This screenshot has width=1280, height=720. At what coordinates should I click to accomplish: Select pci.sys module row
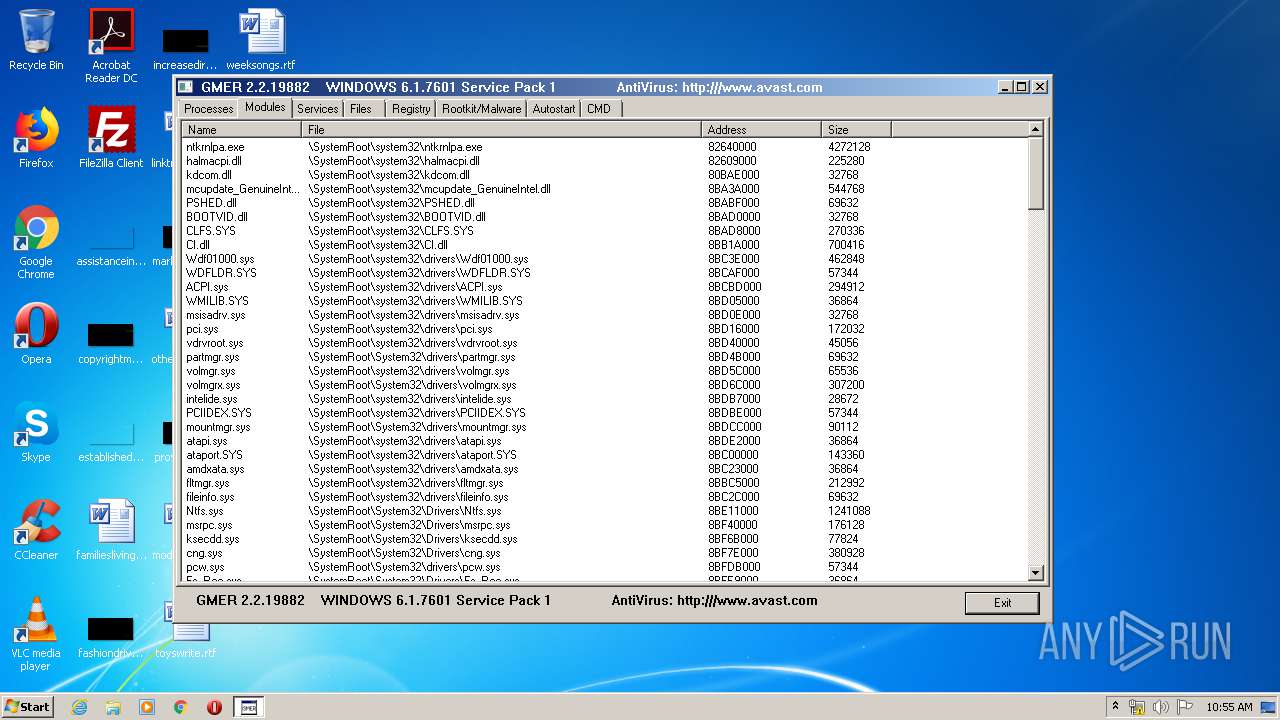tap(606, 329)
